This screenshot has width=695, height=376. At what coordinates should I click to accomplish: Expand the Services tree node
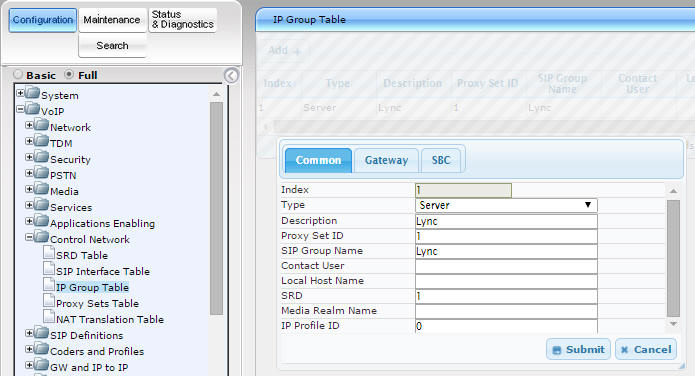29,205
